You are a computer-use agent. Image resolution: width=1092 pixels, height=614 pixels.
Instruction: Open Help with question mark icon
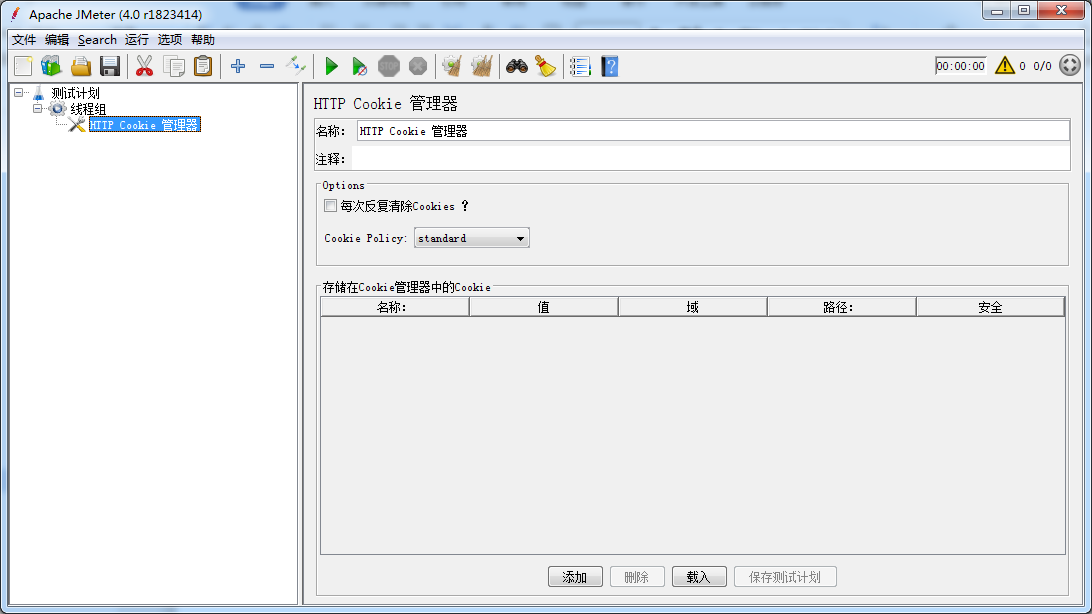(609, 66)
